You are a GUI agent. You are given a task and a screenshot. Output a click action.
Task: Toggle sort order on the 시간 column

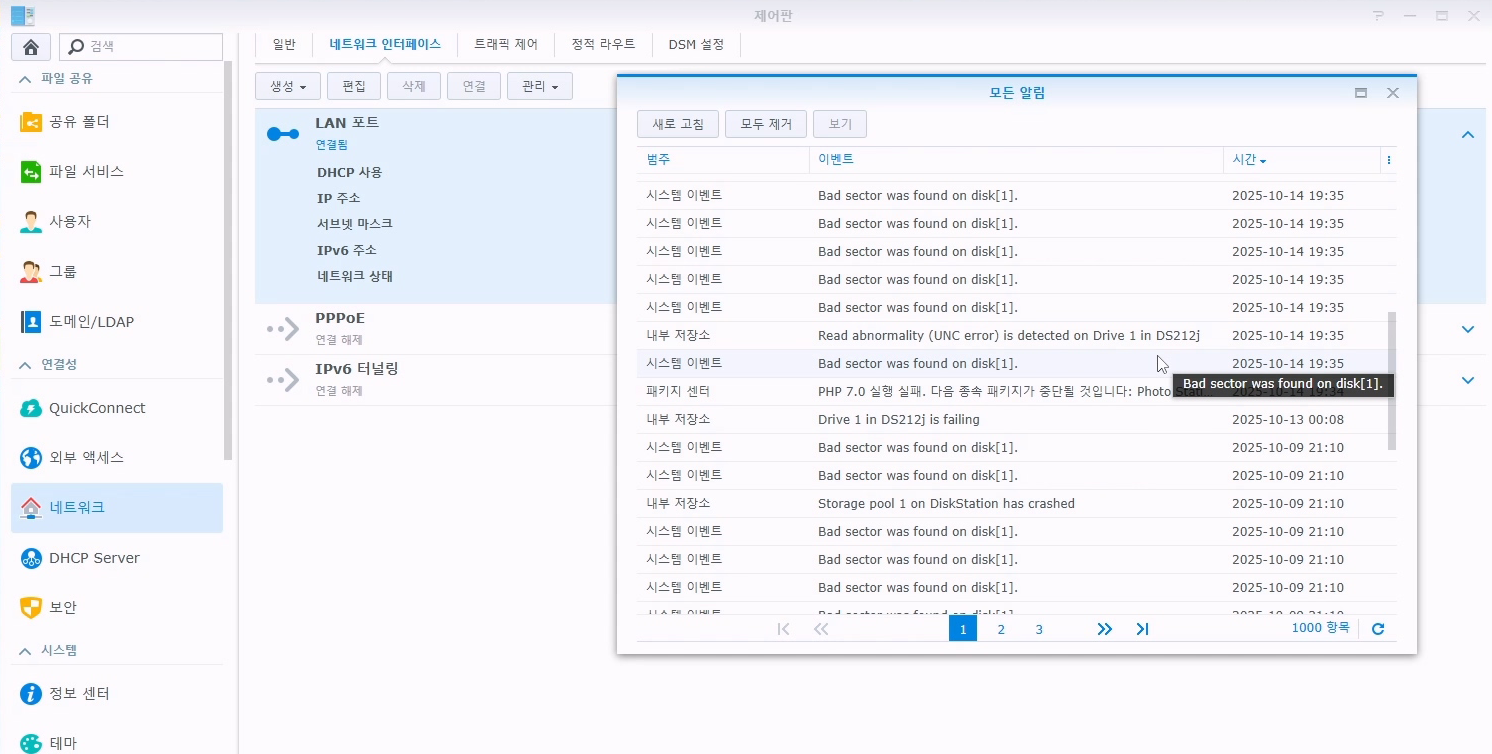coord(1248,159)
